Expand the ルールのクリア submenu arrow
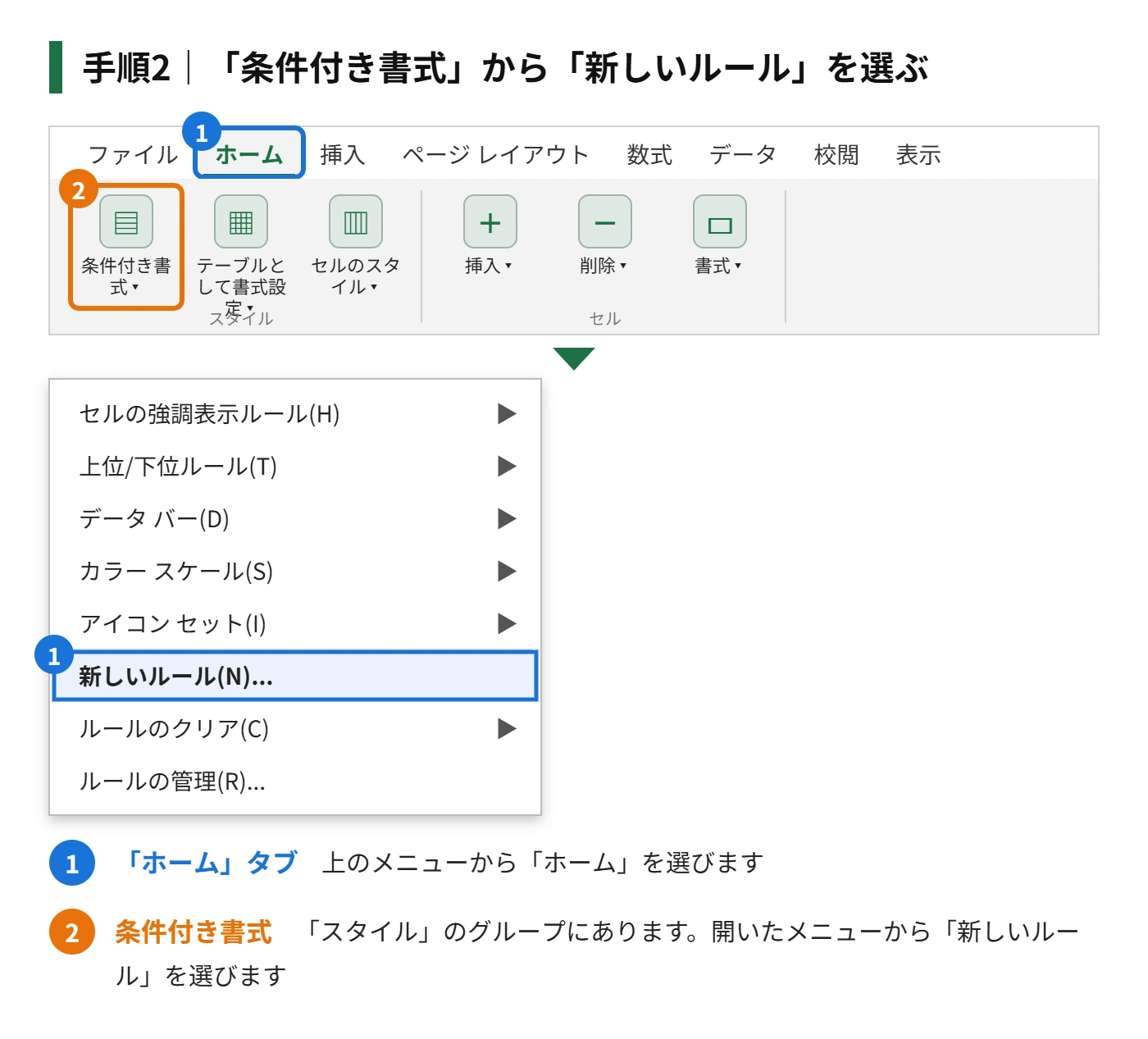The height and width of the screenshot is (1039, 1148). (x=507, y=729)
